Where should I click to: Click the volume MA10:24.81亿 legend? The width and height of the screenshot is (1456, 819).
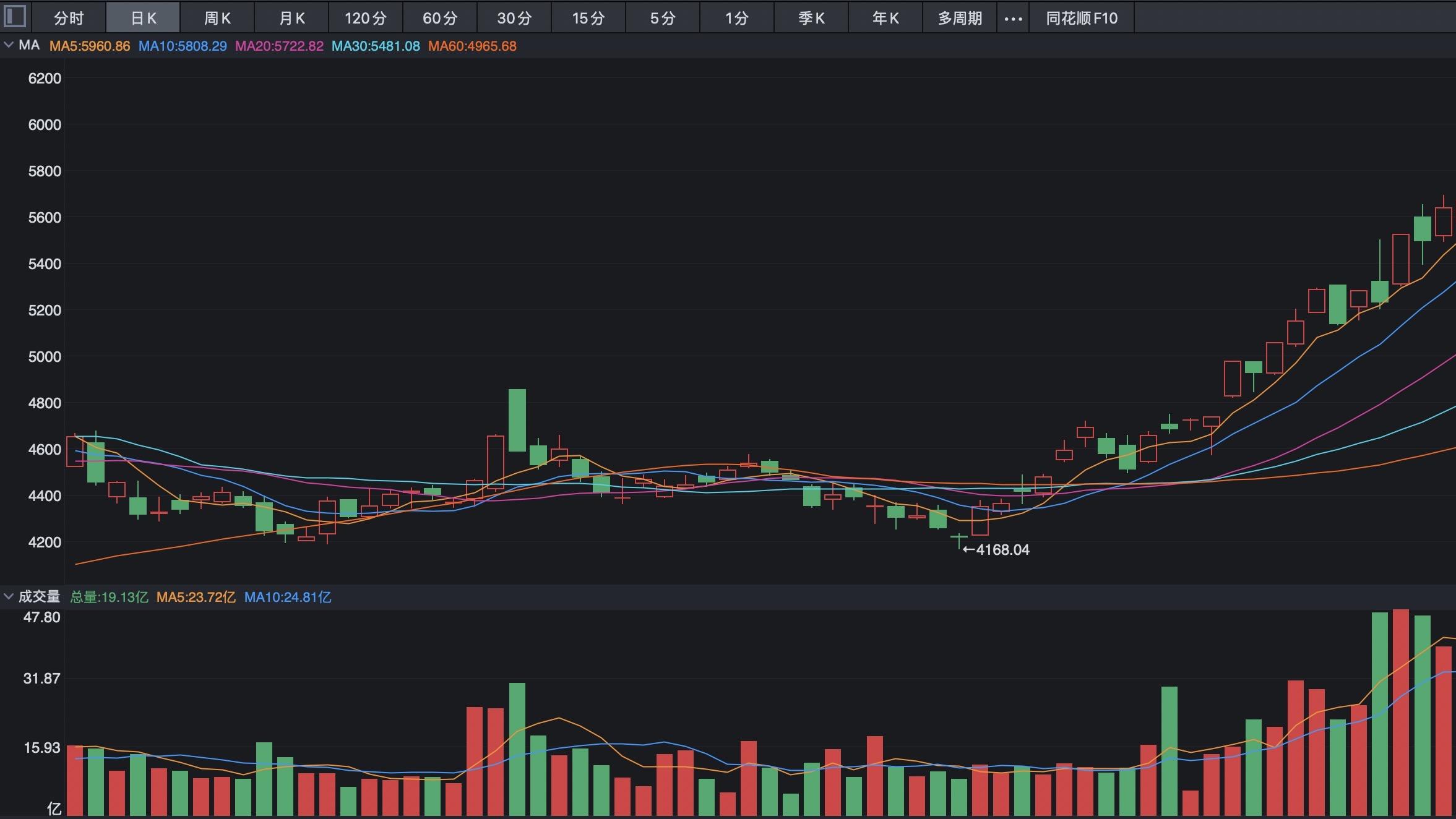tap(288, 597)
